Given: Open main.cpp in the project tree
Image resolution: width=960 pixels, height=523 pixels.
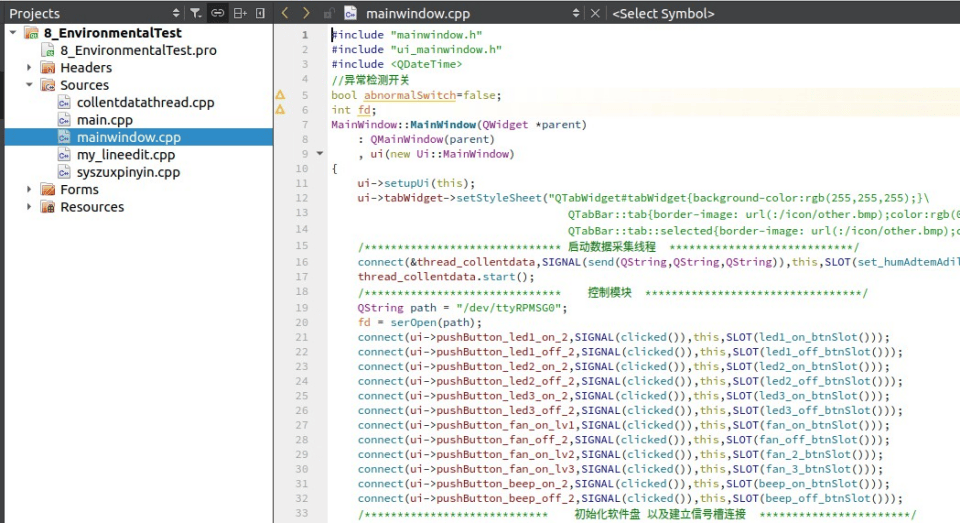Looking at the screenshot, I should [104, 120].
